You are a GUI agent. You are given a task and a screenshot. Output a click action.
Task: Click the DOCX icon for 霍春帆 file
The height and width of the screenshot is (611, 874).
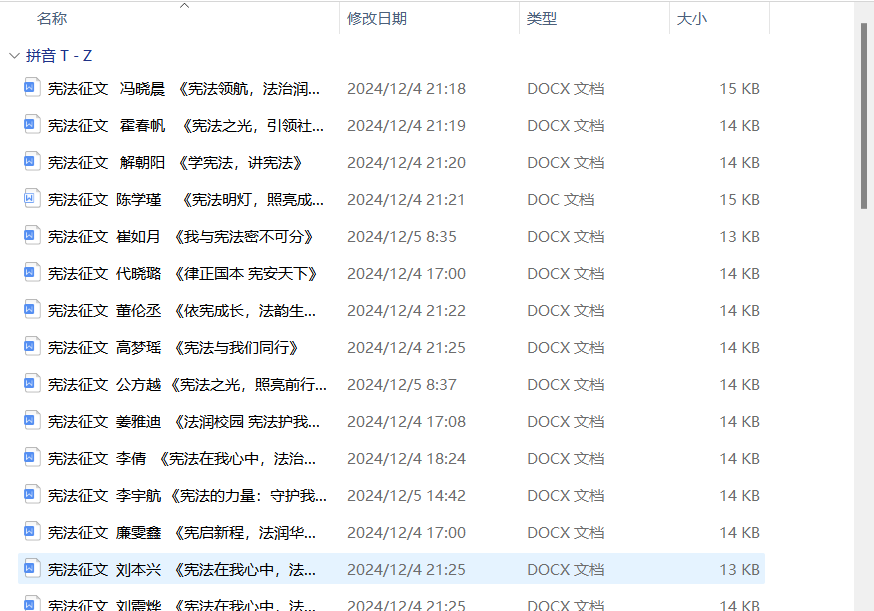click(31, 125)
